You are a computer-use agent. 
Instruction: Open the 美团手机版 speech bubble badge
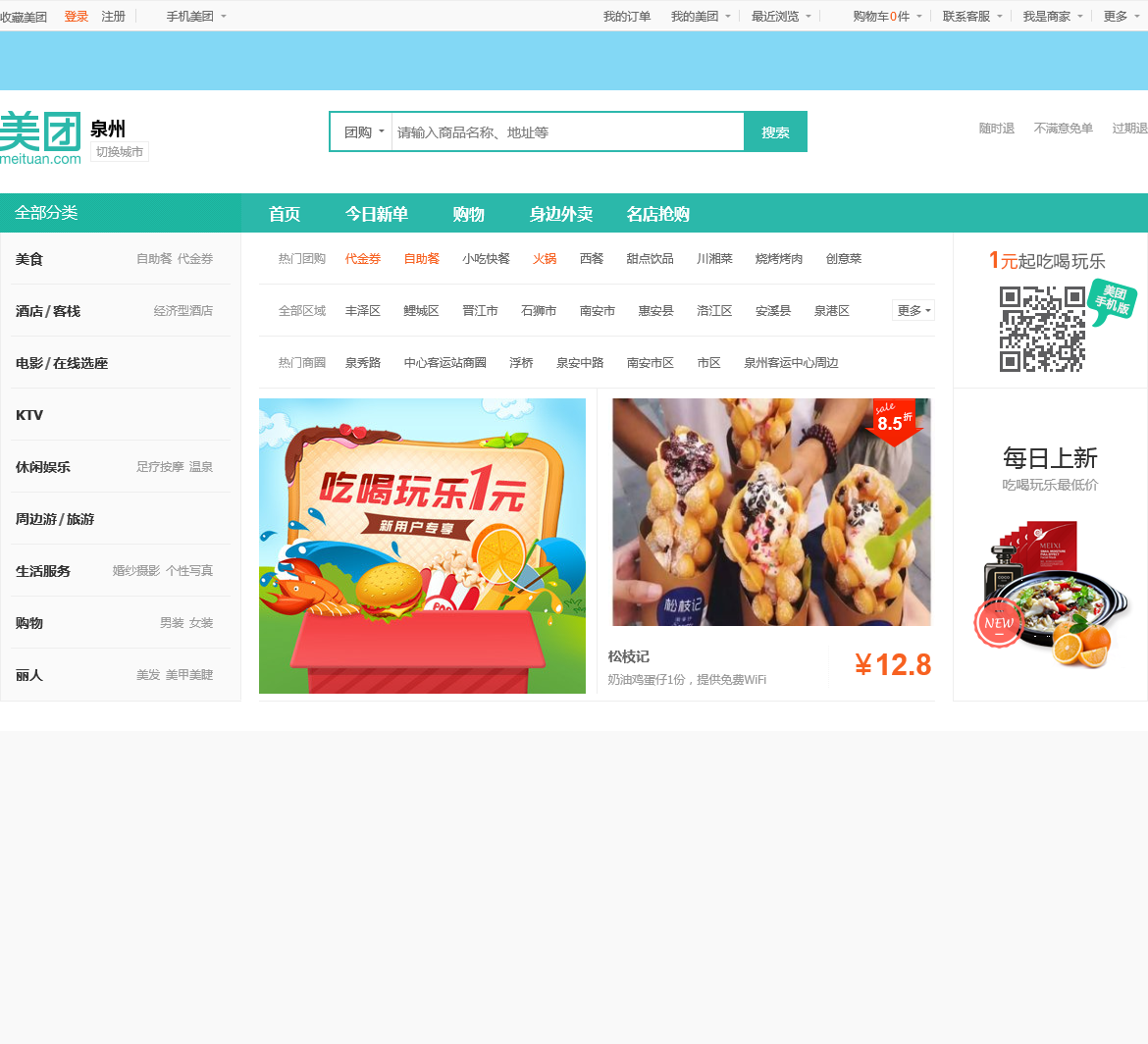1112,301
